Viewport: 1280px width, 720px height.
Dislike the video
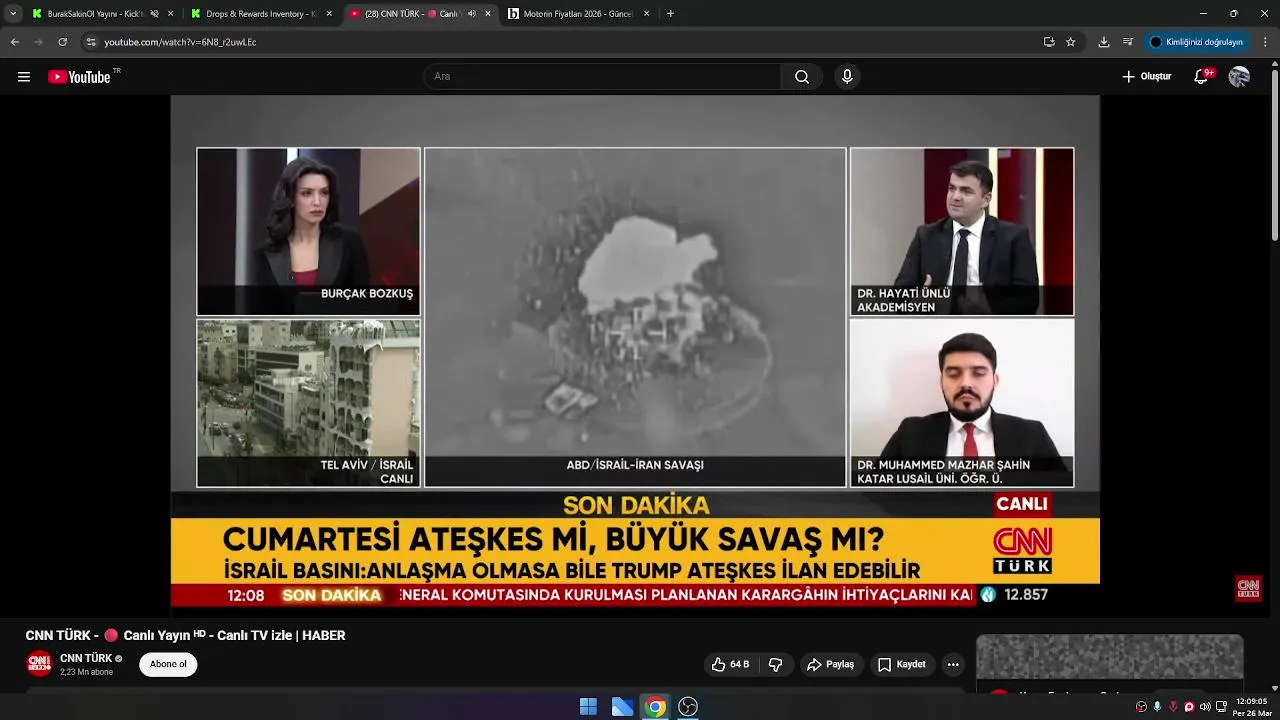[x=775, y=665]
